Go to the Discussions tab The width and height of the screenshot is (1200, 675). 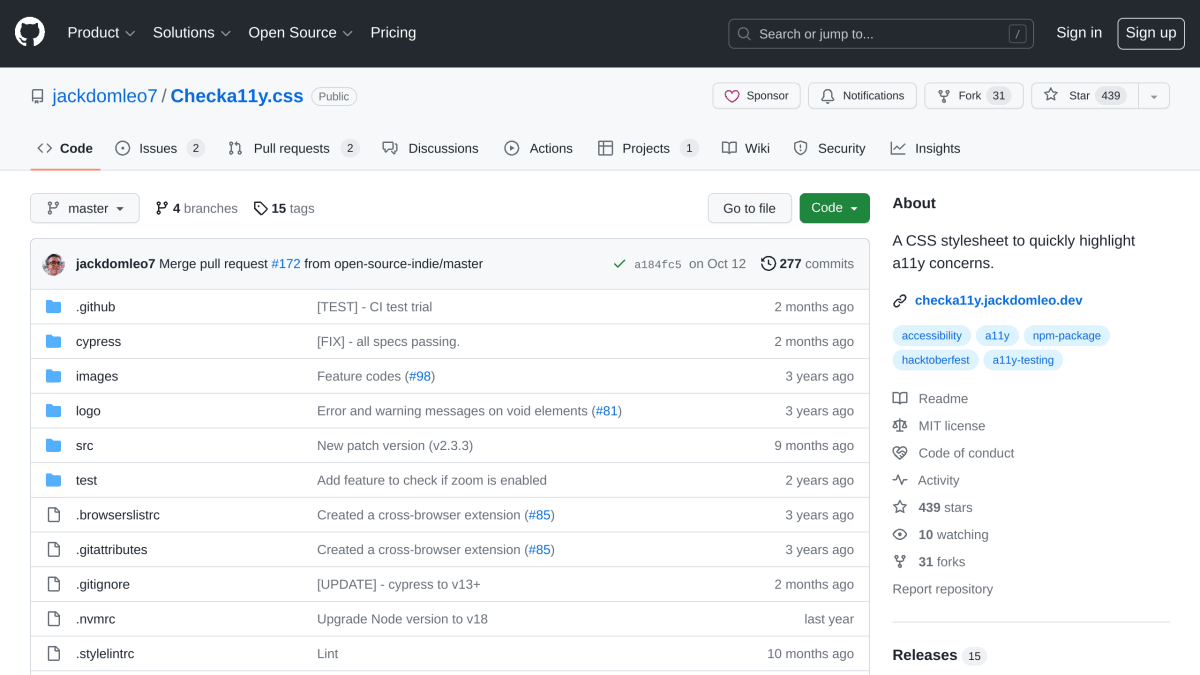[430, 148]
